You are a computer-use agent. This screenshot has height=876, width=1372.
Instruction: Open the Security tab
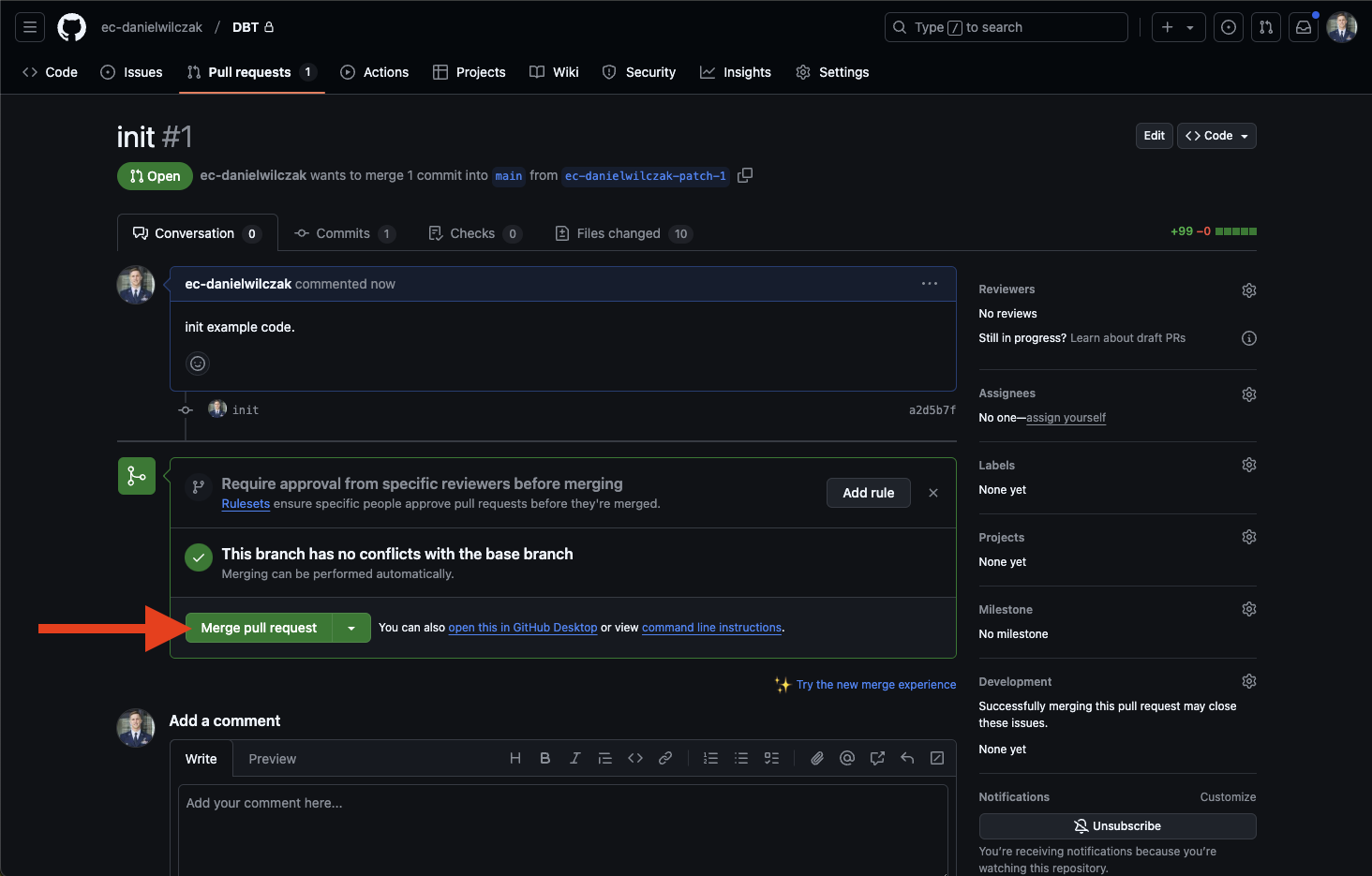pyautogui.click(x=638, y=72)
